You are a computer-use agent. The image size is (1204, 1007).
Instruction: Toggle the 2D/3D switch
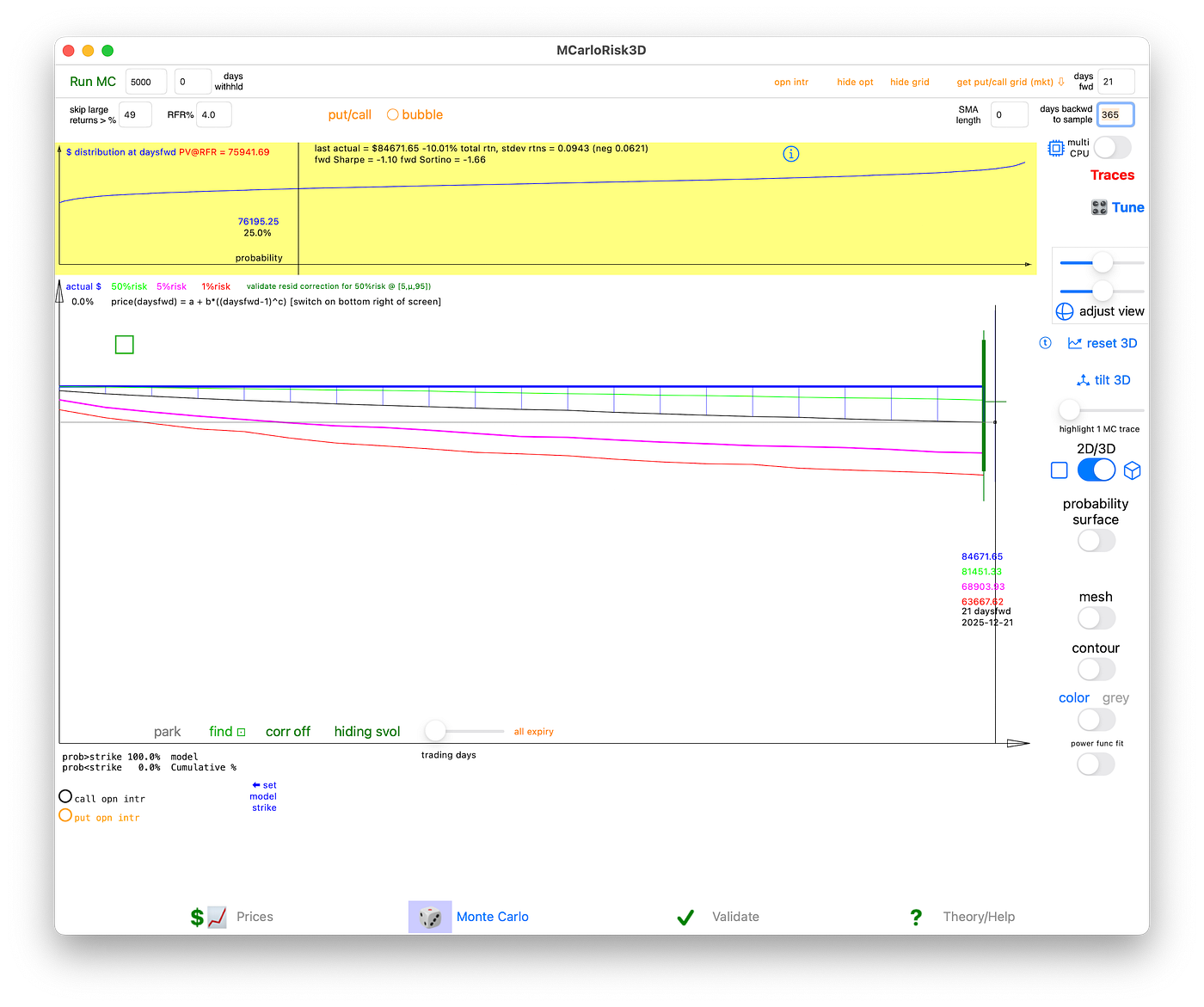pyautogui.click(x=1096, y=470)
